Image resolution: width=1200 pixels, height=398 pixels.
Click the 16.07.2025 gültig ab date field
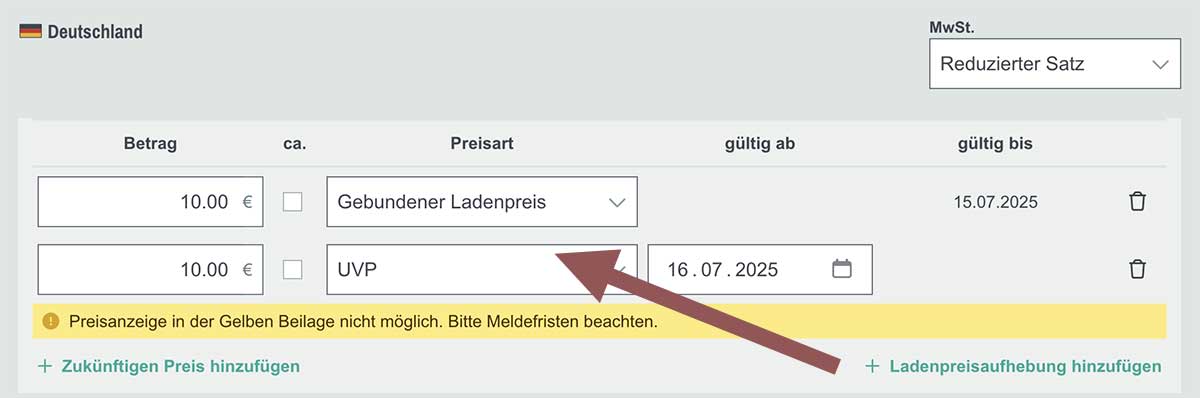coord(760,269)
